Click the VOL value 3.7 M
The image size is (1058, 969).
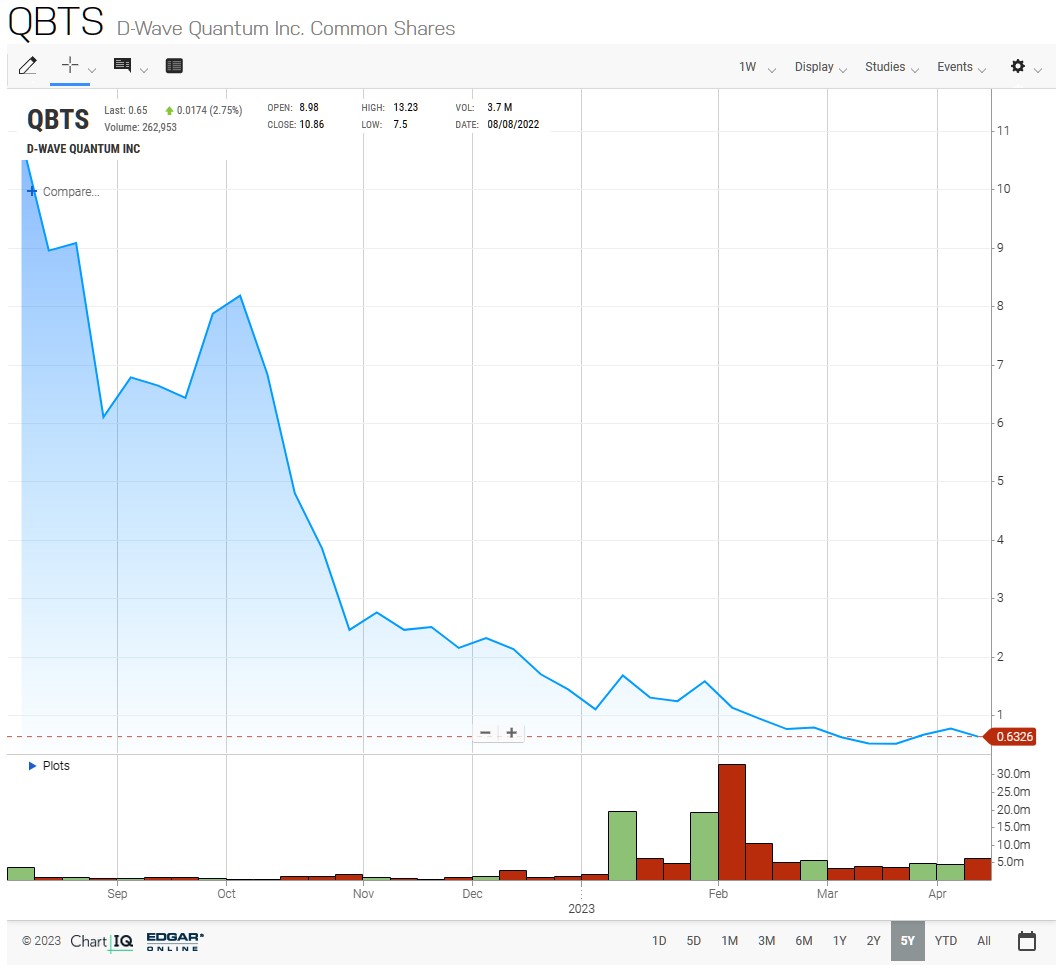pyautogui.click(x=499, y=107)
